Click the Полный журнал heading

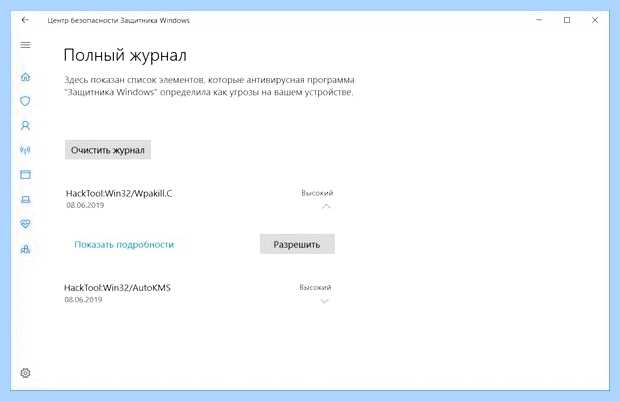coord(125,55)
